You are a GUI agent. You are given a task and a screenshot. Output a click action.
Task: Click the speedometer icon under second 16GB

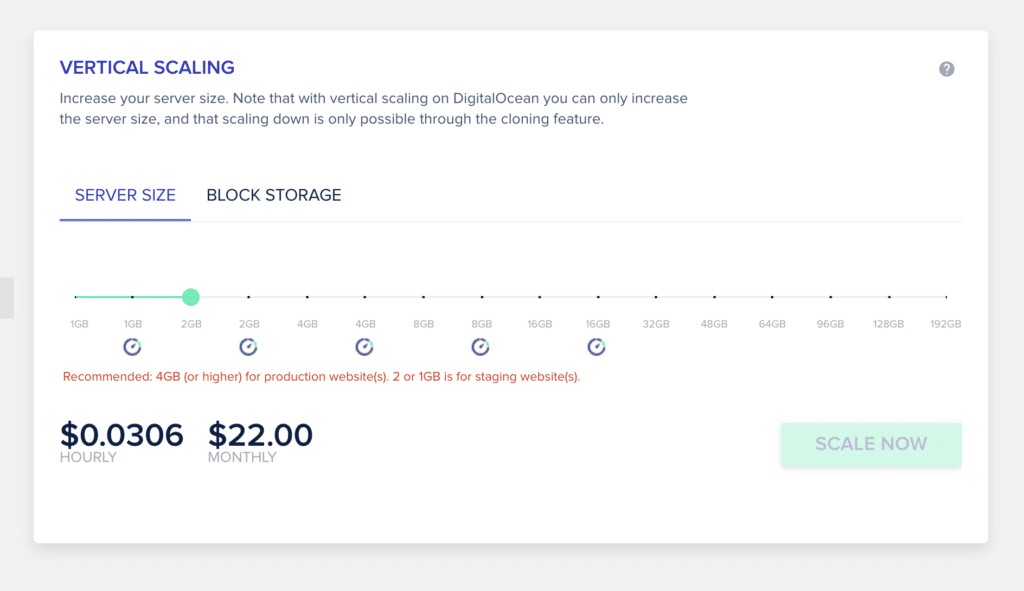coord(596,347)
